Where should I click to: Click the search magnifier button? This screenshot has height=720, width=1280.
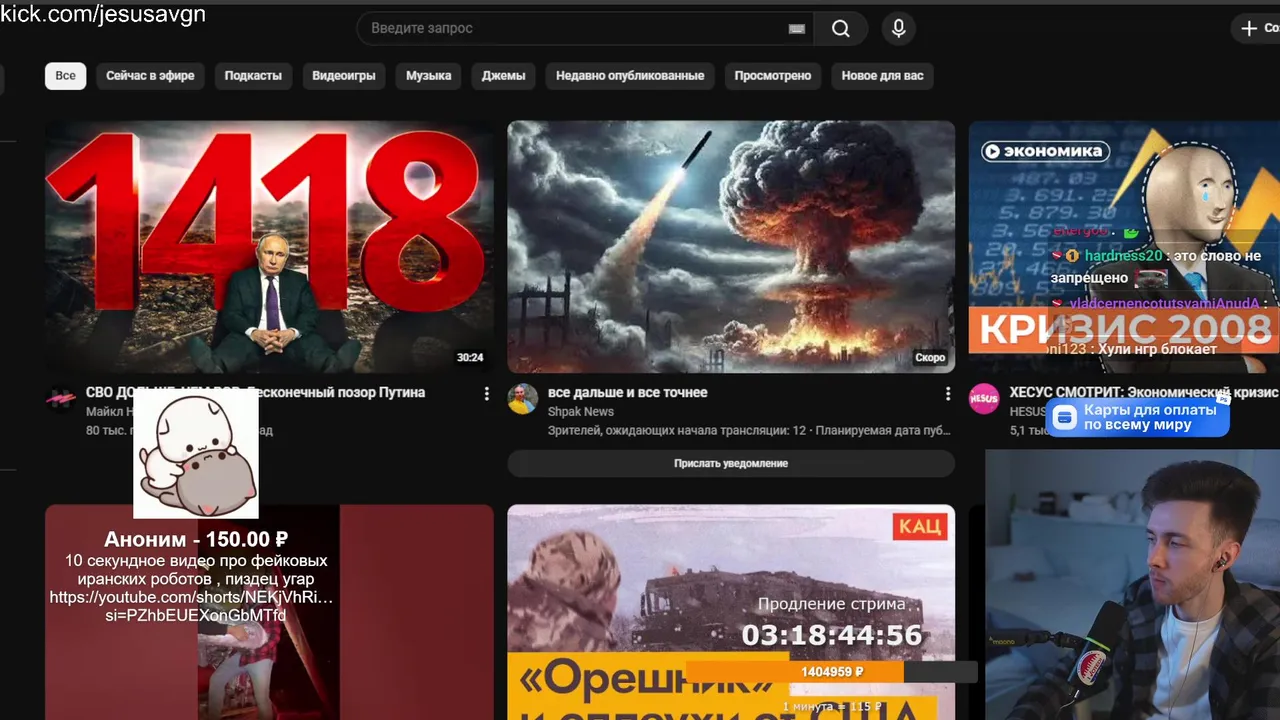(841, 29)
